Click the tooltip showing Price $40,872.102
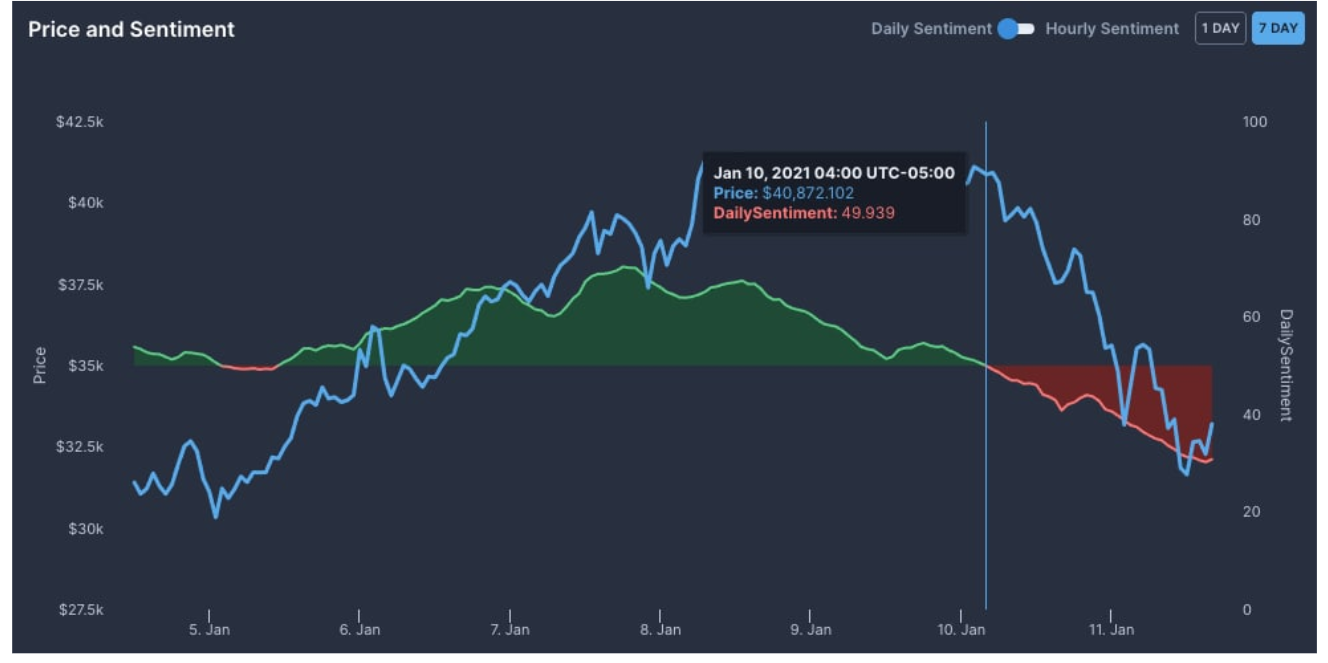This screenshot has height=663, width=1328. click(x=834, y=193)
